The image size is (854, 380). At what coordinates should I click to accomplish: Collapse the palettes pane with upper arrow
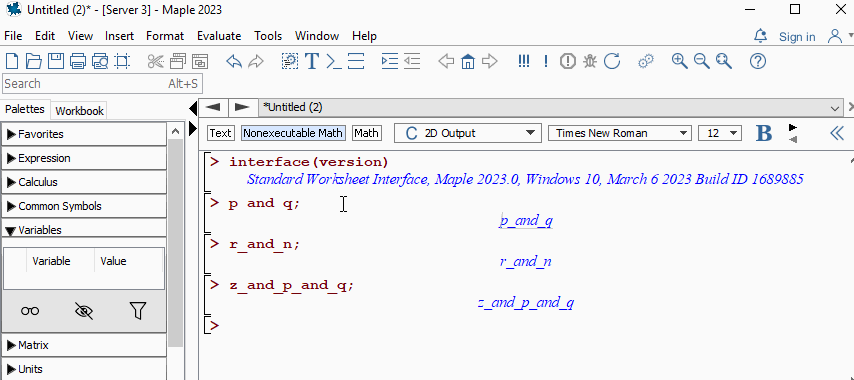point(193,108)
